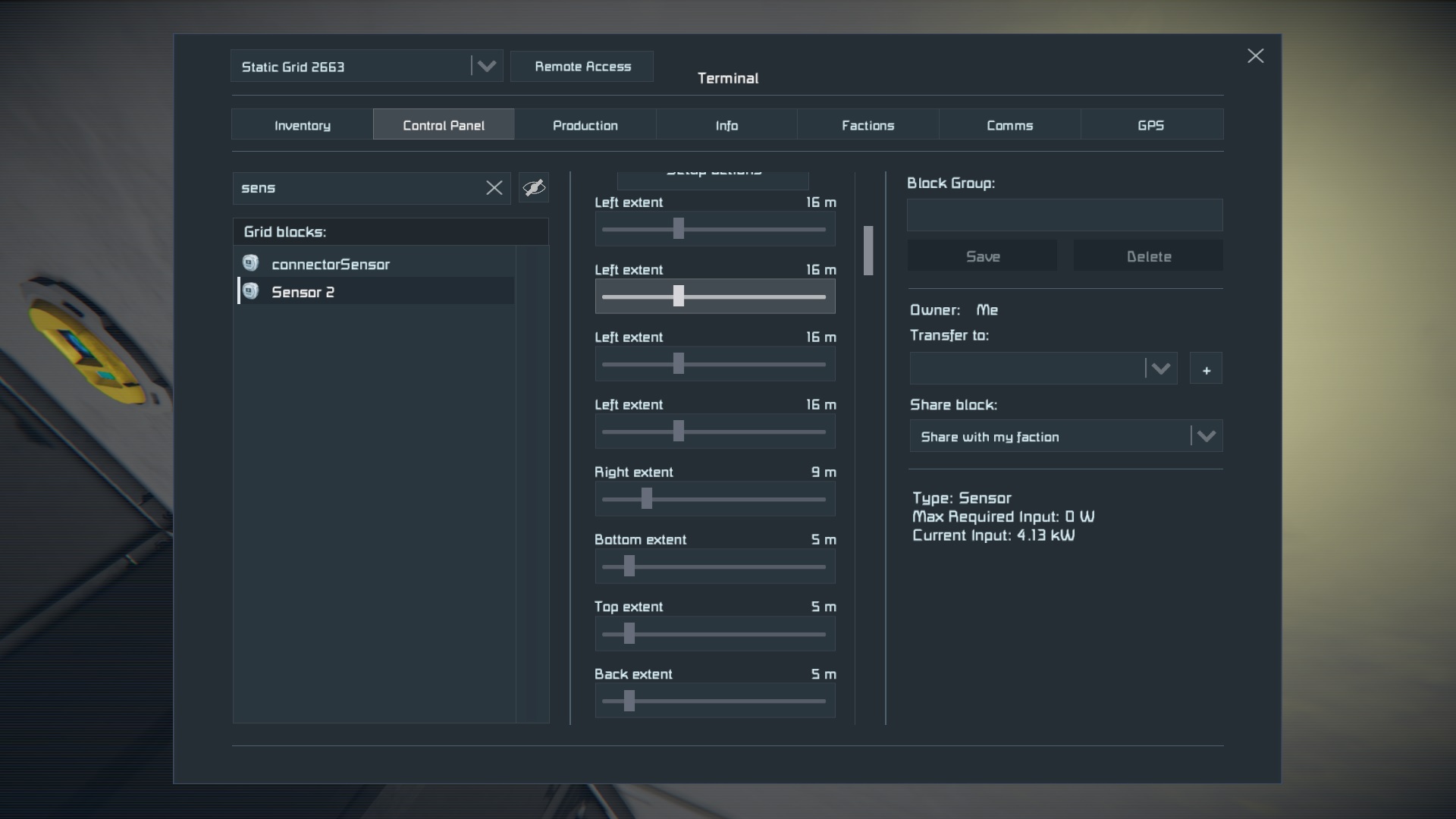
Task: Click the Block Group name field
Action: [x=1064, y=215]
